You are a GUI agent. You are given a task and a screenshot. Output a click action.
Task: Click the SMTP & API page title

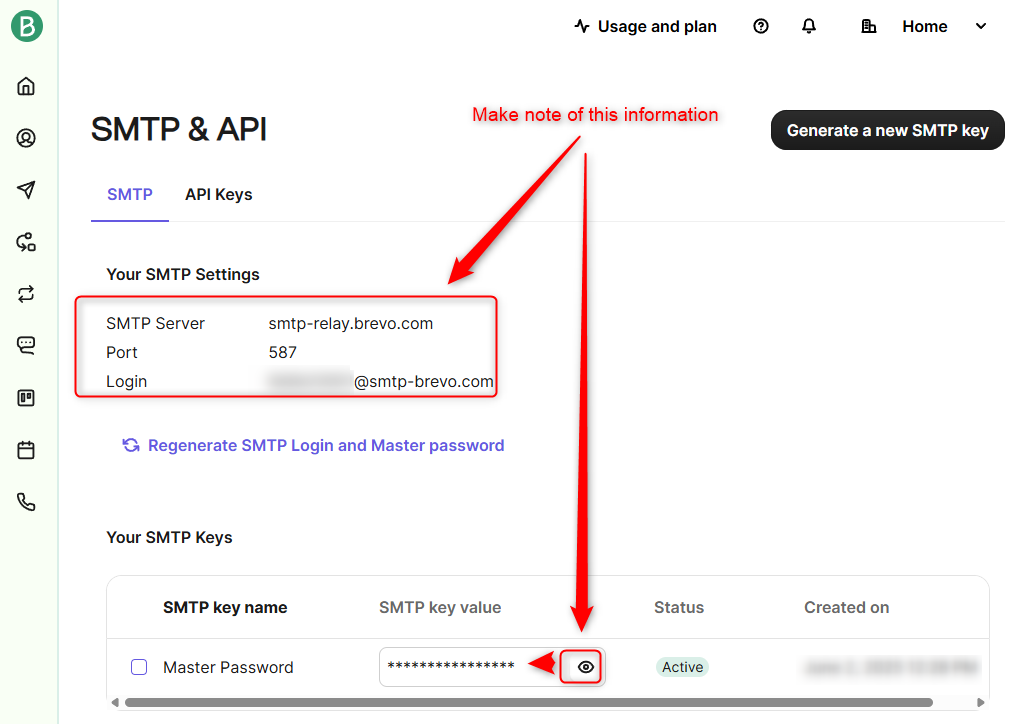179,129
